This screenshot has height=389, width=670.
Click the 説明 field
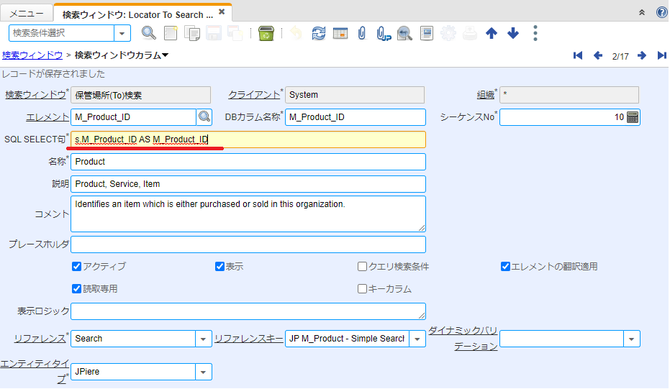click(x=248, y=184)
